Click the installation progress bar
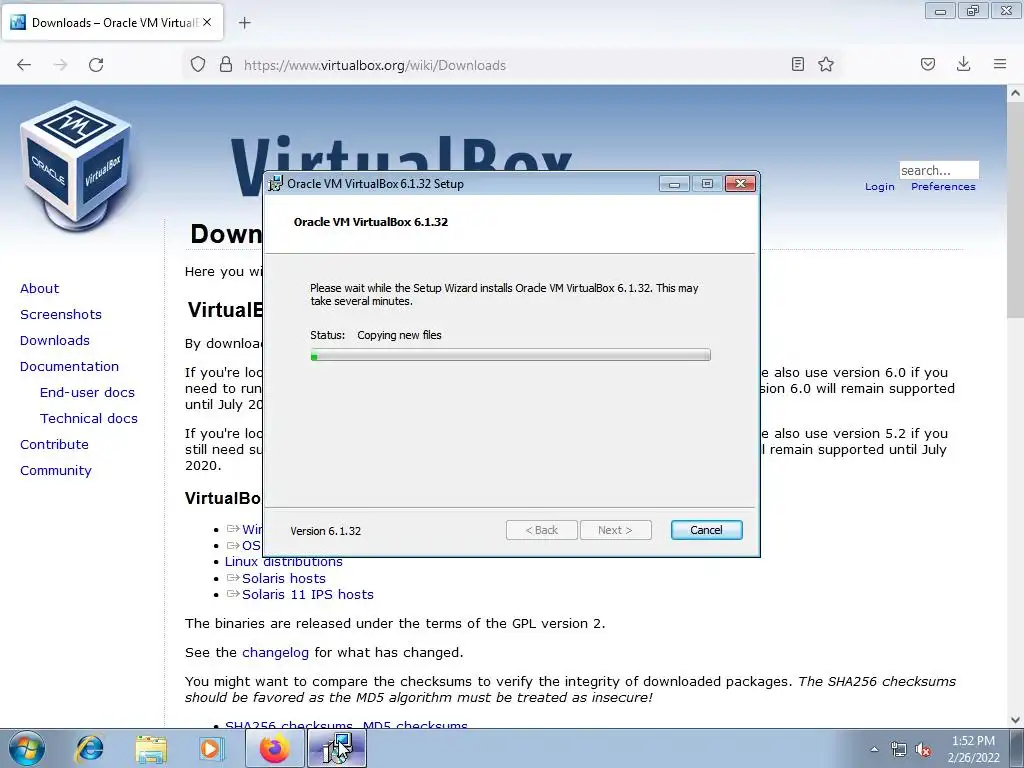Image resolution: width=1024 pixels, height=768 pixels. (510, 355)
